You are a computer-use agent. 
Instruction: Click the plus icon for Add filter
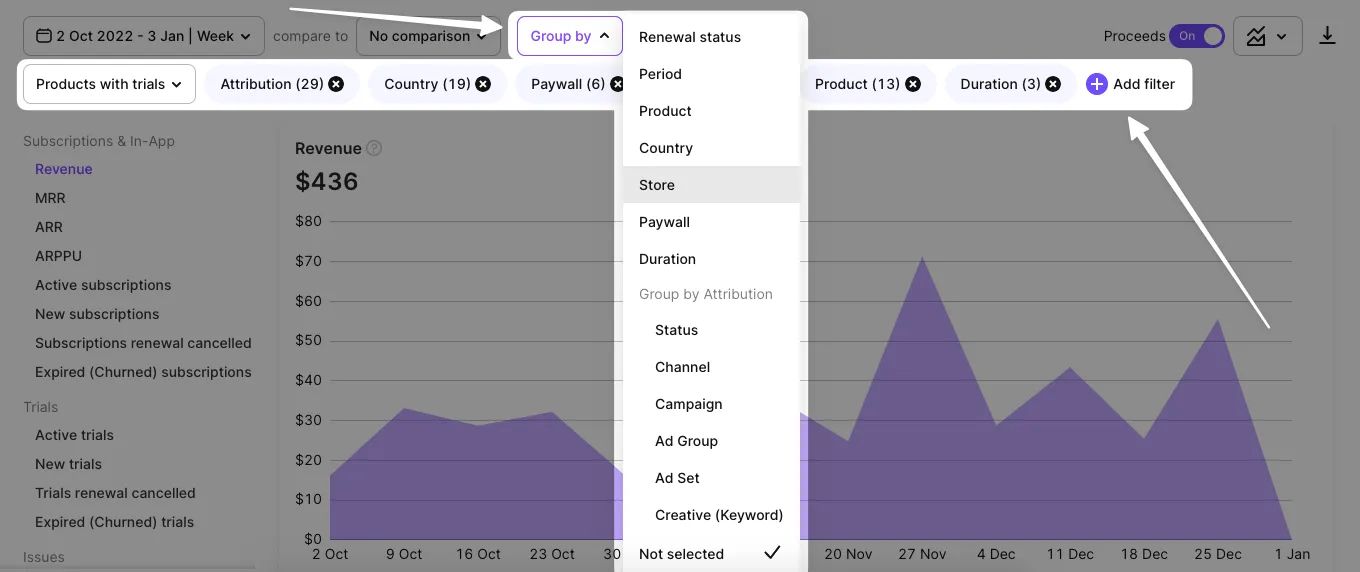point(1097,84)
